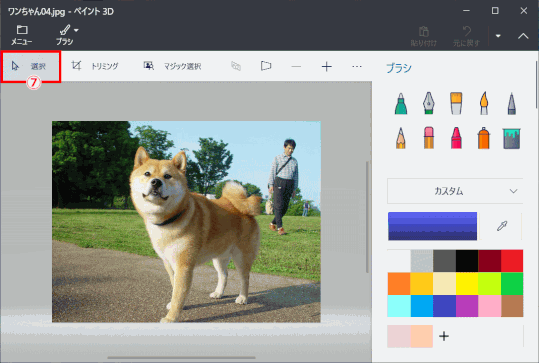Click the 元に戻す (Undo) button
539x363 pixels.
pos(466,36)
